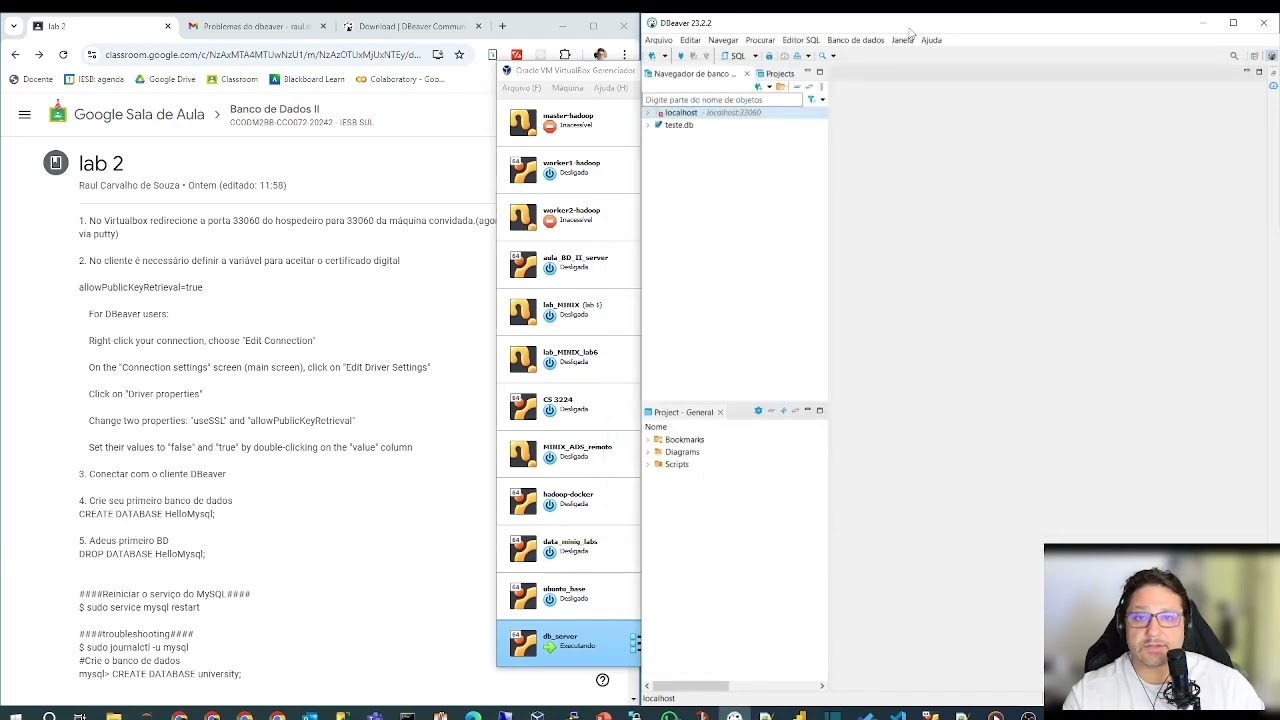Screen dimensions: 1280x720
Task: Select CS 3224 VM in VirtualBox list
Action: 568,405
